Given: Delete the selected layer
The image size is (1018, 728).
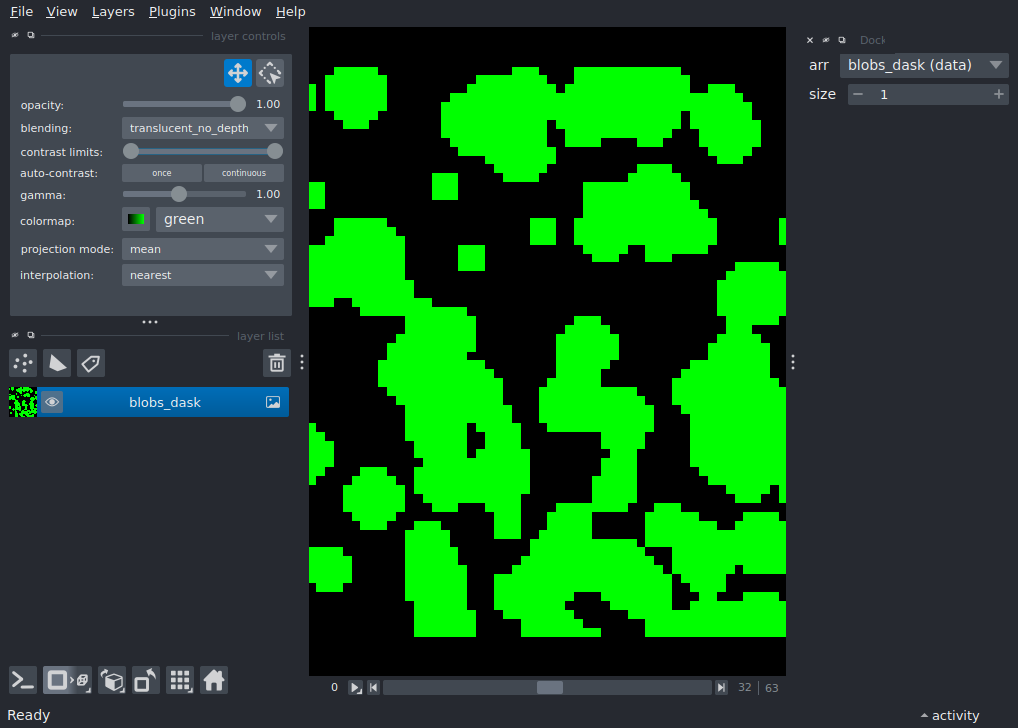Looking at the screenshot, I should point(277,363).
